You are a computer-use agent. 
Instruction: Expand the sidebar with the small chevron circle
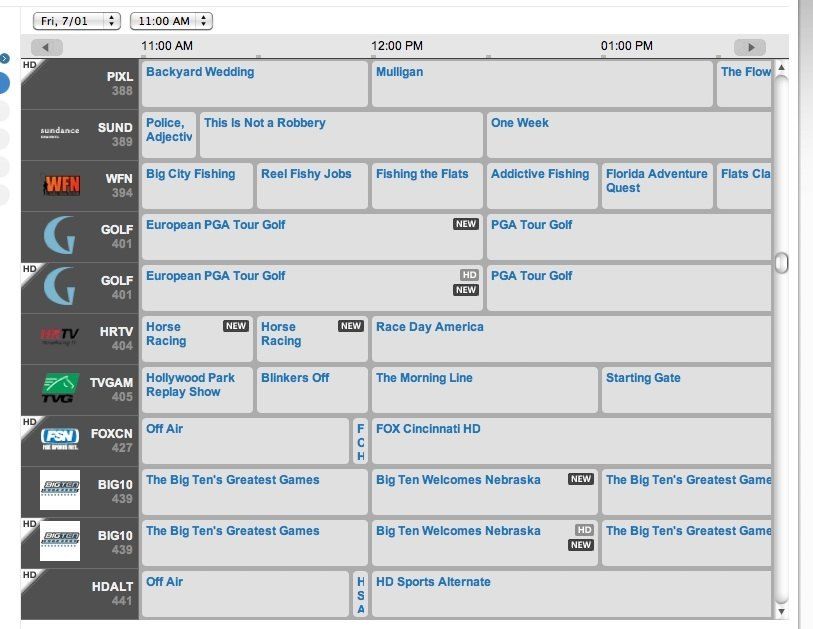point(5,58)
